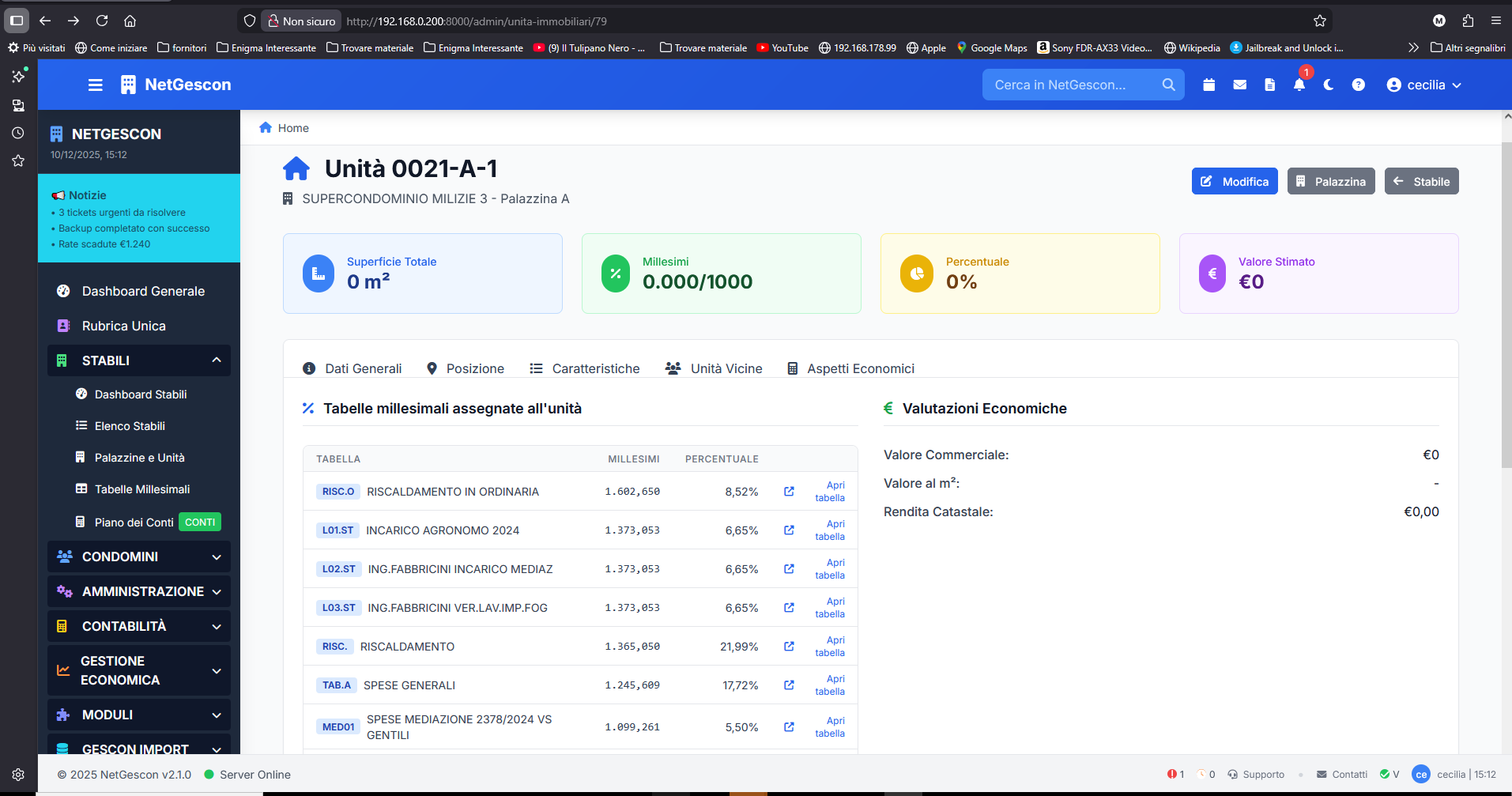Open Apri tabella link for SPESE GENERALI
1512x796 pixels.
[830, 685]
